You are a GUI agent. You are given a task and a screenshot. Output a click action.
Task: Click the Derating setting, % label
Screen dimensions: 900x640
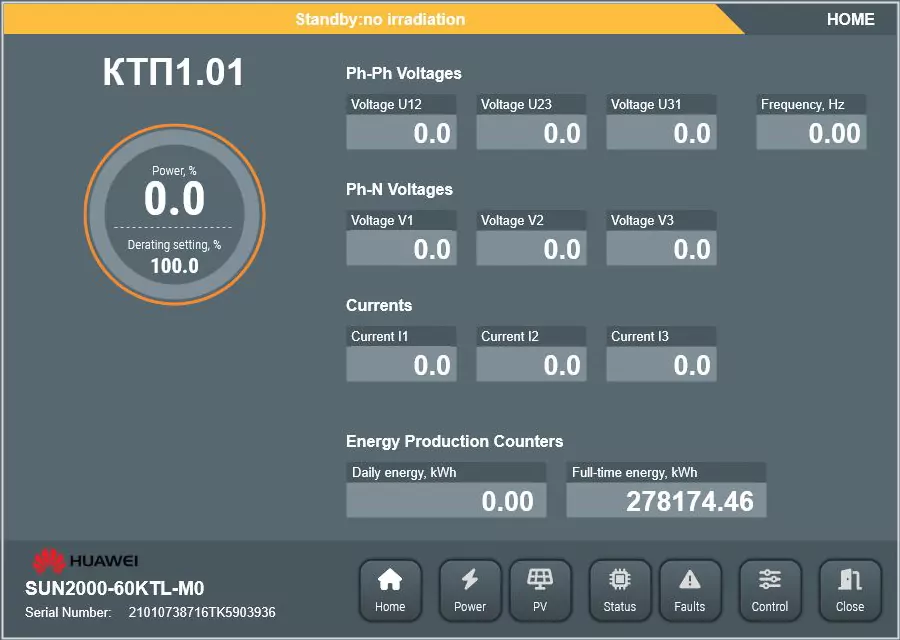174,245
